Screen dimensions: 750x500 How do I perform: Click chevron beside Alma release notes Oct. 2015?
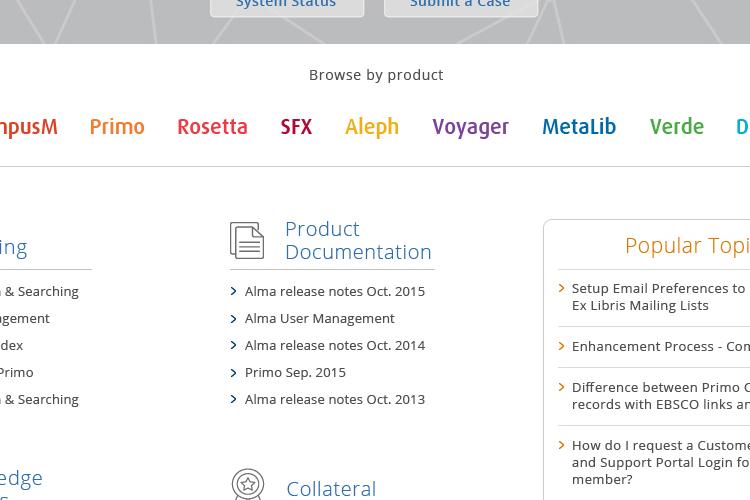pos(233,291)
